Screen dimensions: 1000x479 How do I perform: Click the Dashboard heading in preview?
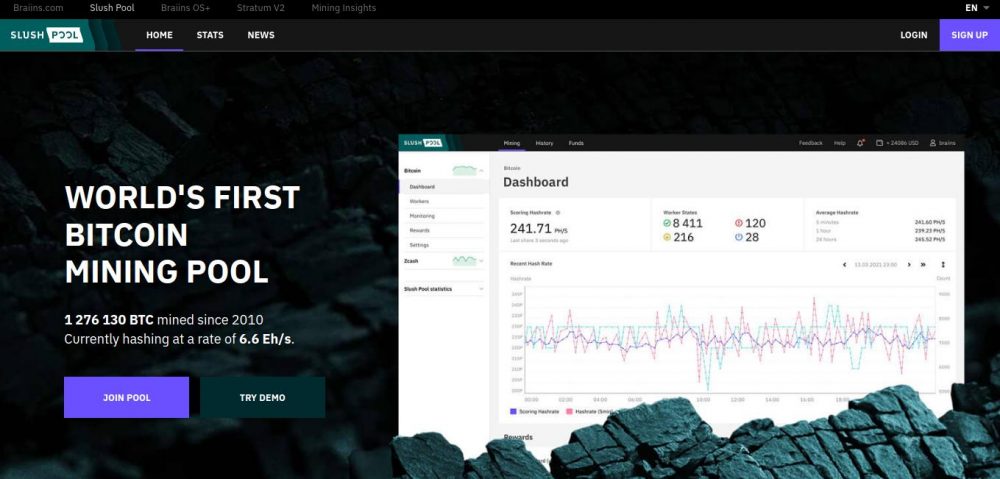click(x=536, y=182)
